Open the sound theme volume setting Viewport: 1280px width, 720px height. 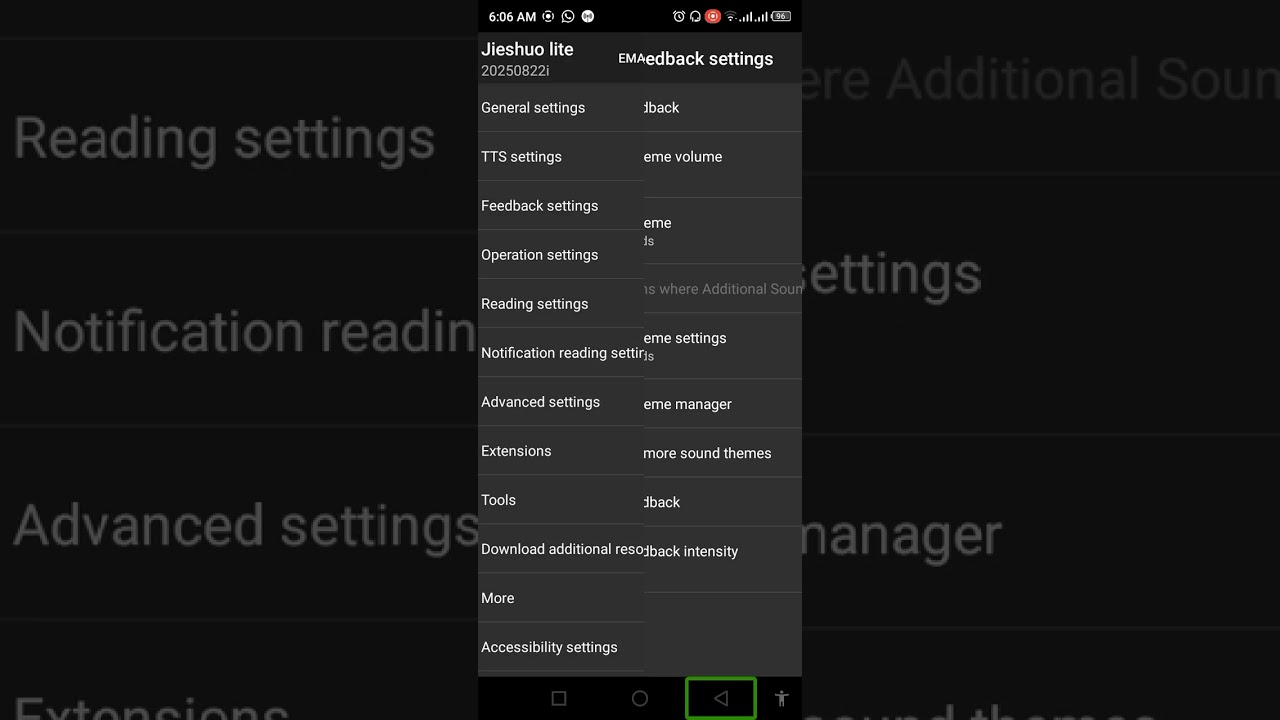coord(722,165)
